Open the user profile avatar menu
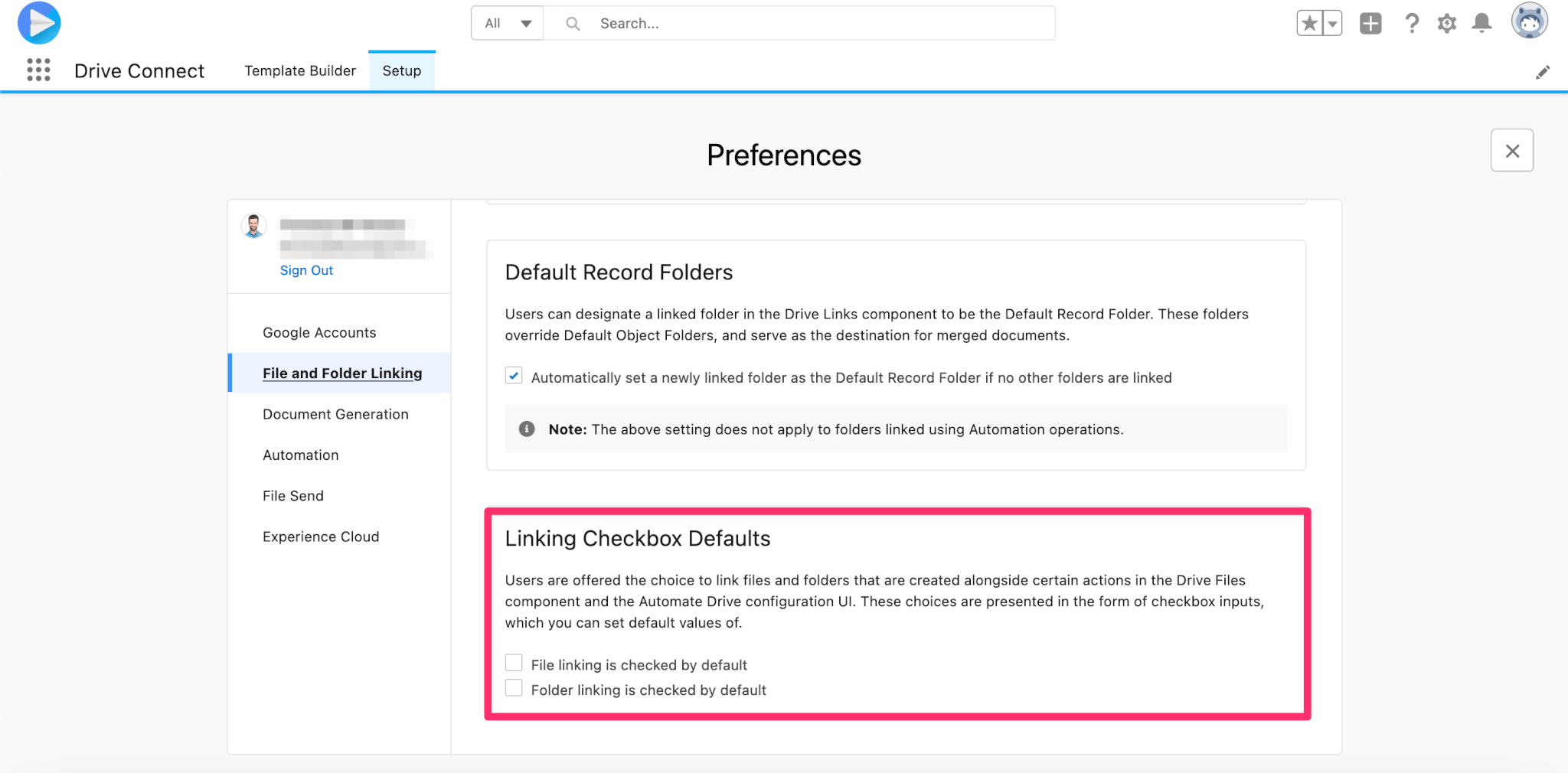Viewport: 1568px width, 773px height. (1530, 21)
